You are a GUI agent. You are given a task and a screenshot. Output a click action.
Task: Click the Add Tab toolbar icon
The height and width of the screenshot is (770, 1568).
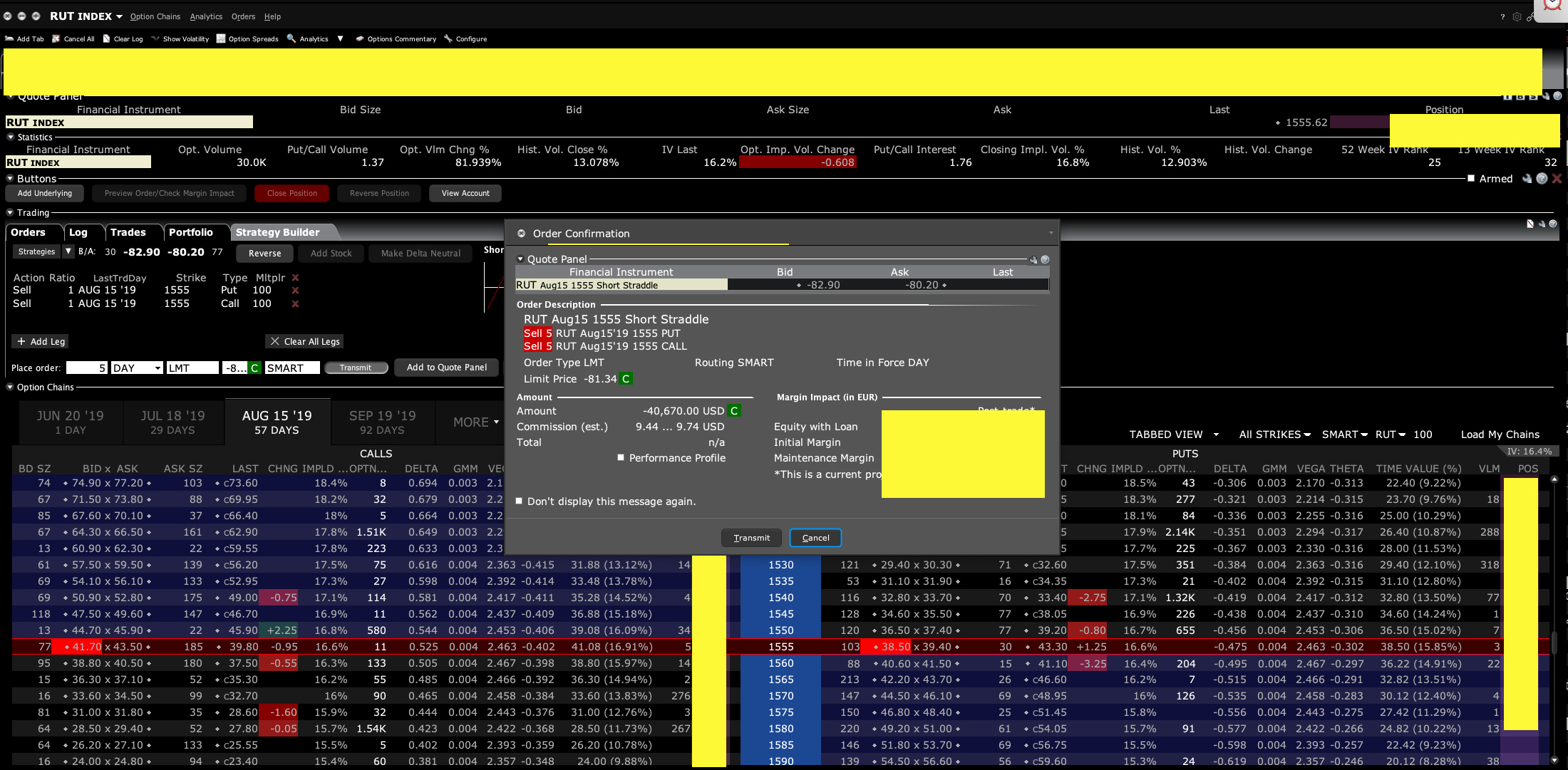9,38
